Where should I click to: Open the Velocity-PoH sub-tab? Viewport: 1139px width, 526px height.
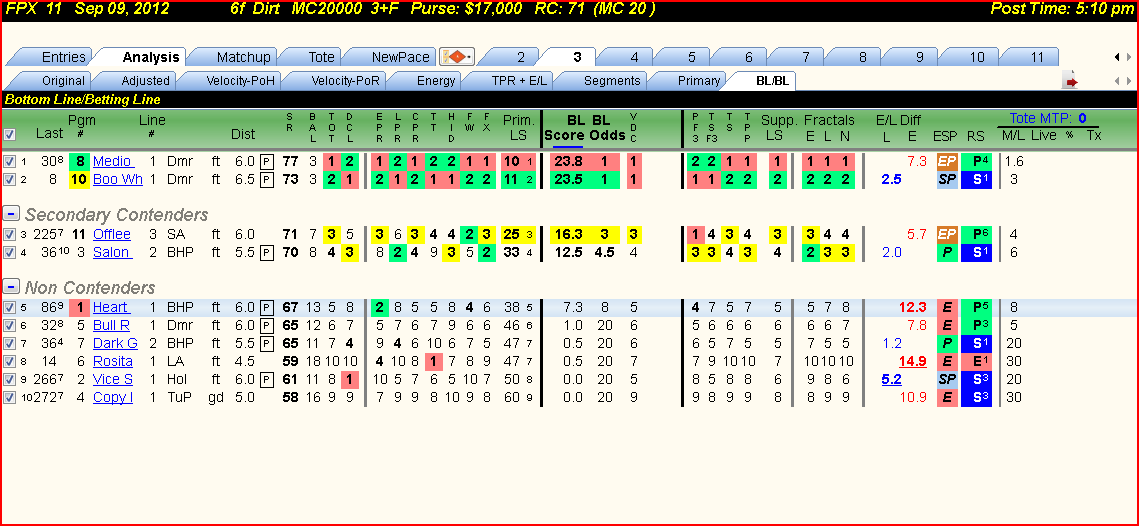tap(240, 81)
